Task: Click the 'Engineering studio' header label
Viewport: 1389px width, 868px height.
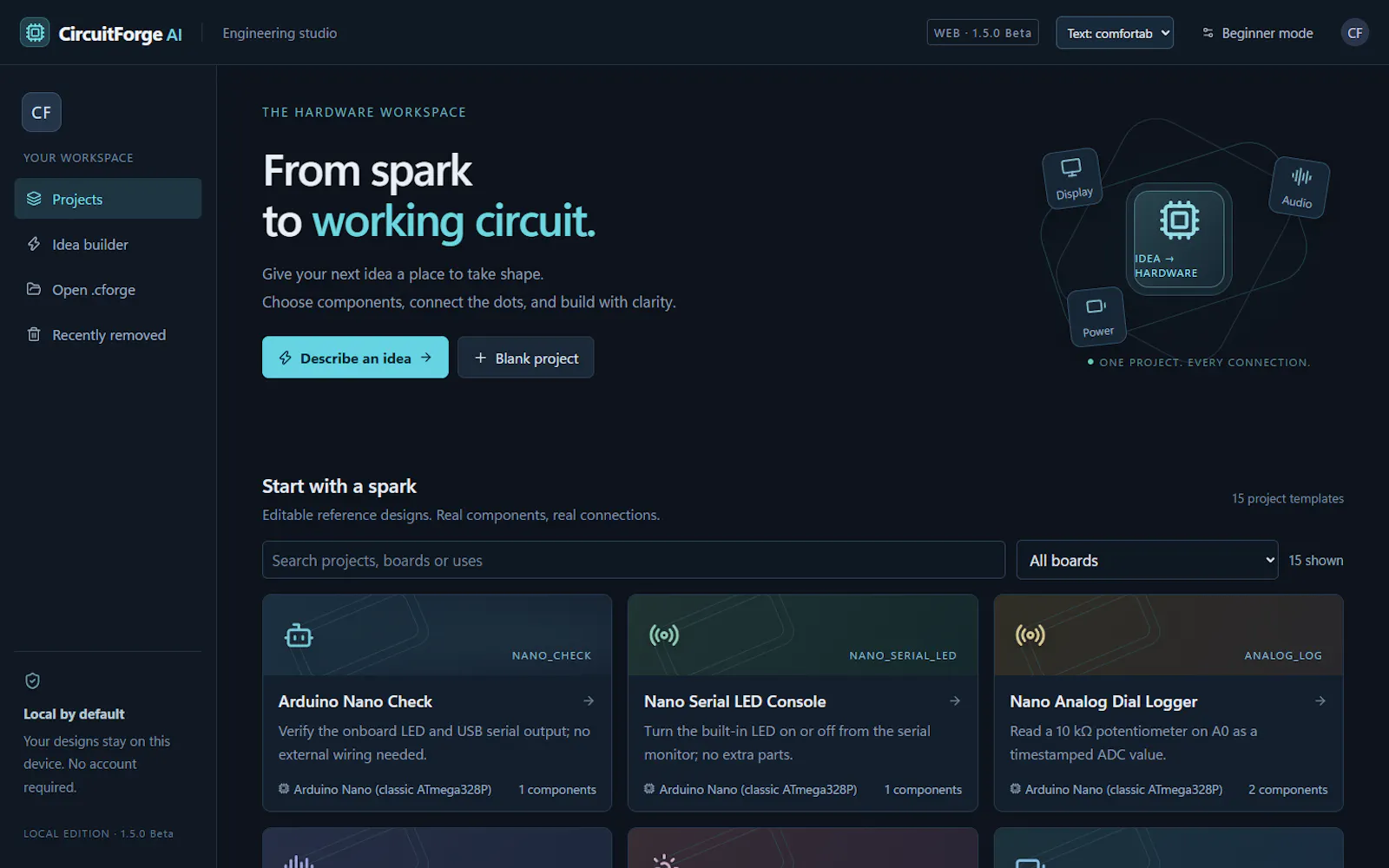Action: click(x=280, y=33)
